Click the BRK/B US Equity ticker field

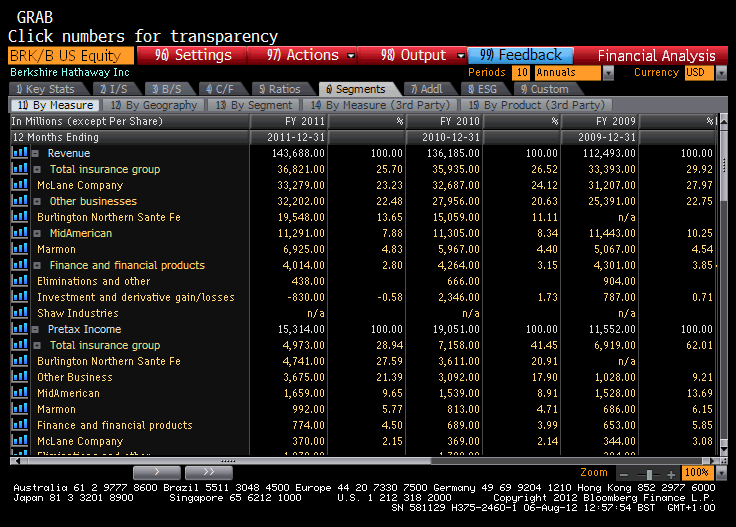tap(71, 55)
